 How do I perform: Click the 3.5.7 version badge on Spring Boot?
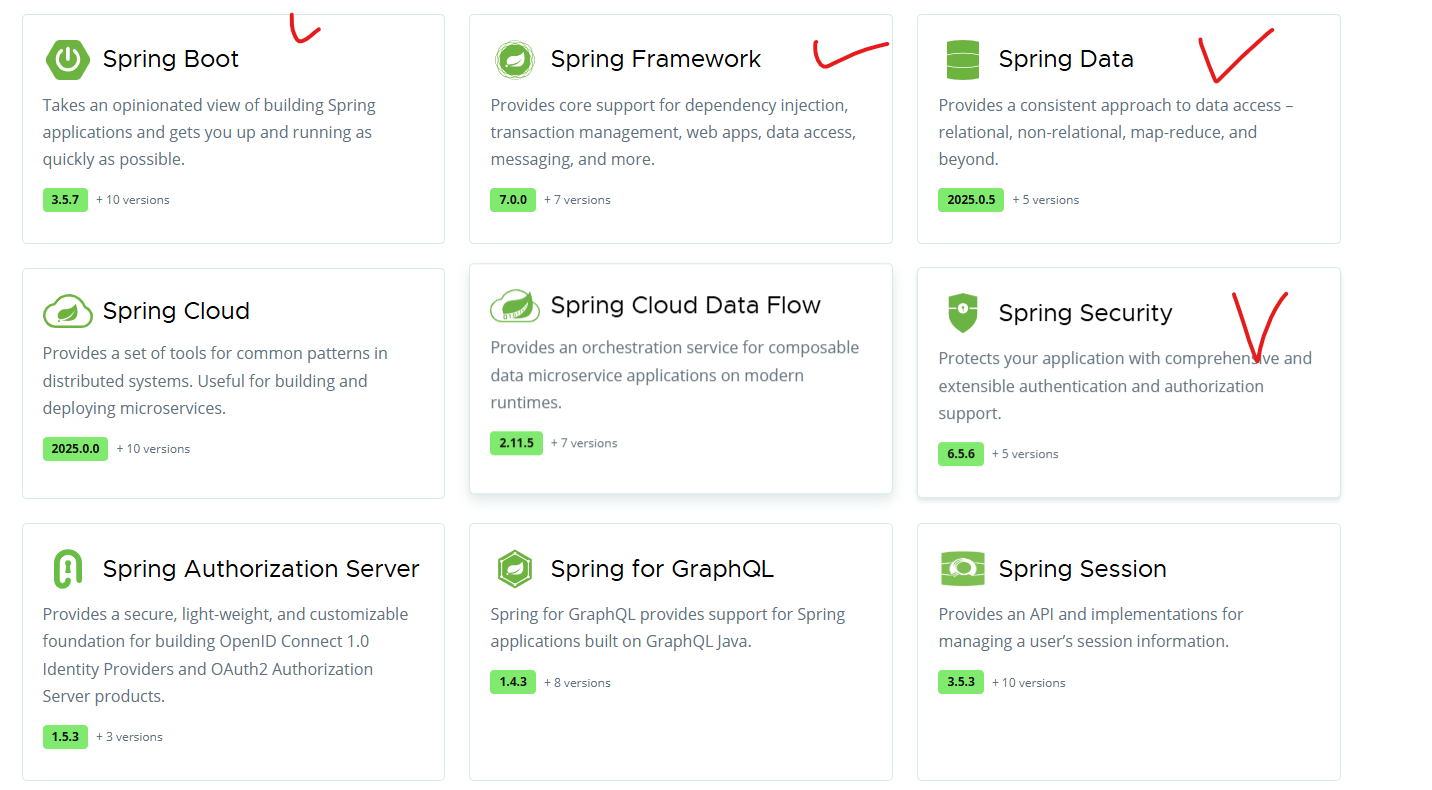pos(65,200)
